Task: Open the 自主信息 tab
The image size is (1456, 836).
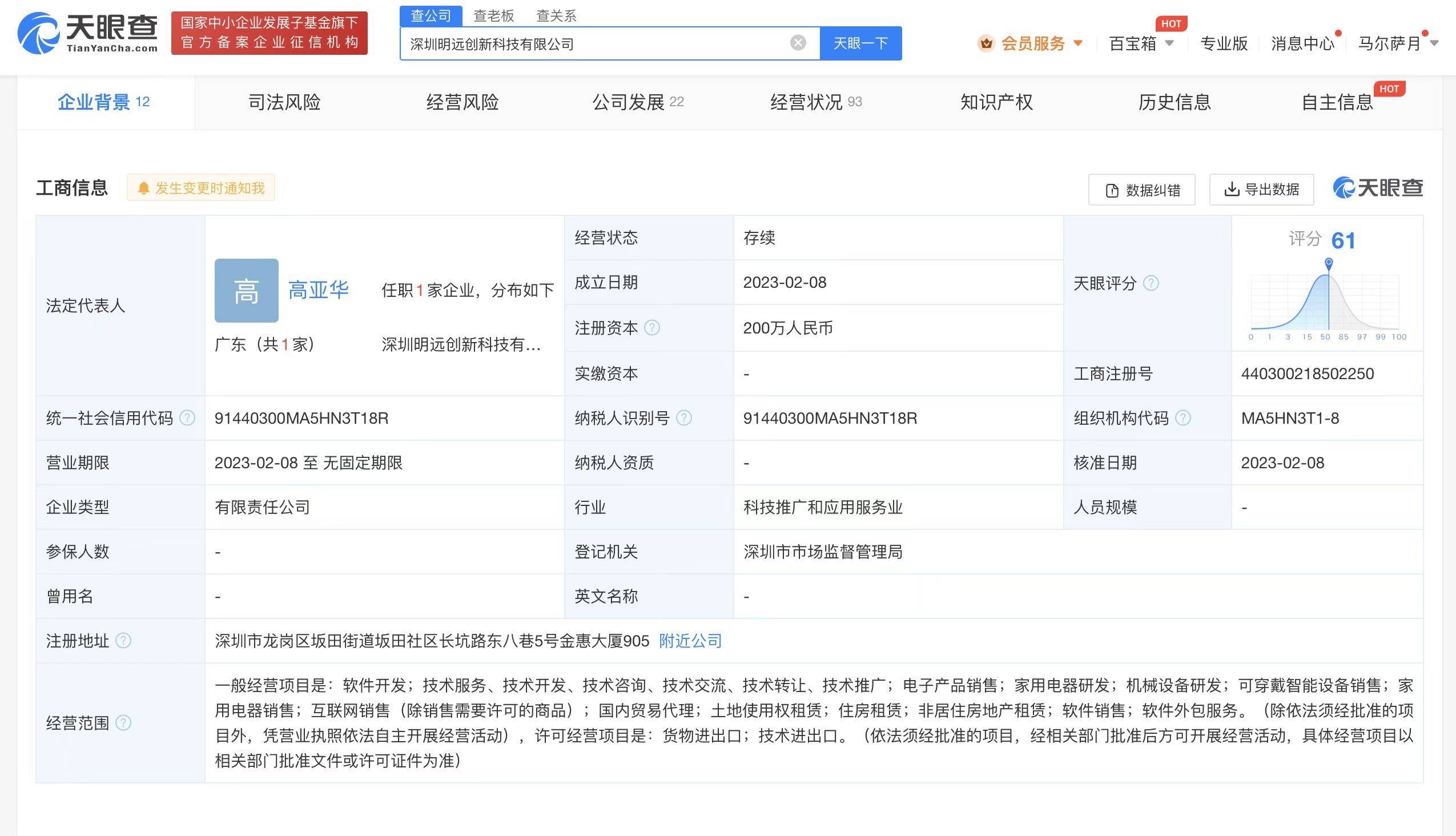Action: [x=1337, y=102]
